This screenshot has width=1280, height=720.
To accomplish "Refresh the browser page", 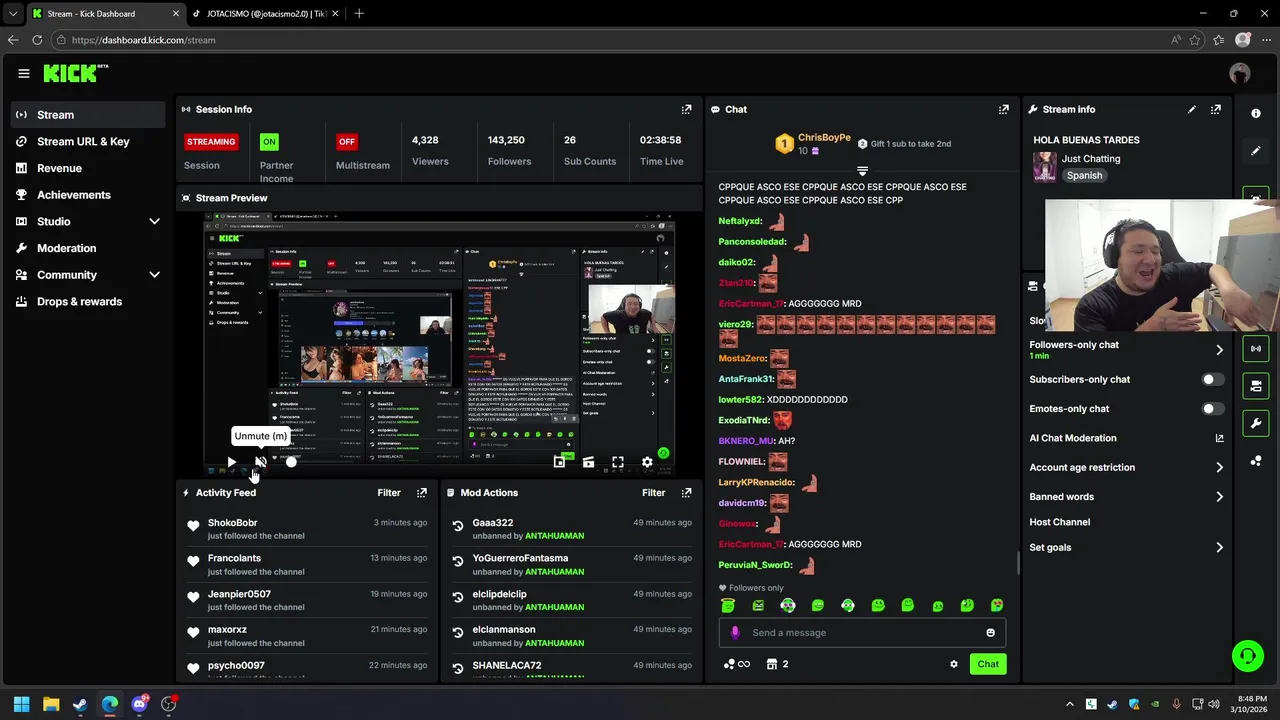I will tap(37, 40).
